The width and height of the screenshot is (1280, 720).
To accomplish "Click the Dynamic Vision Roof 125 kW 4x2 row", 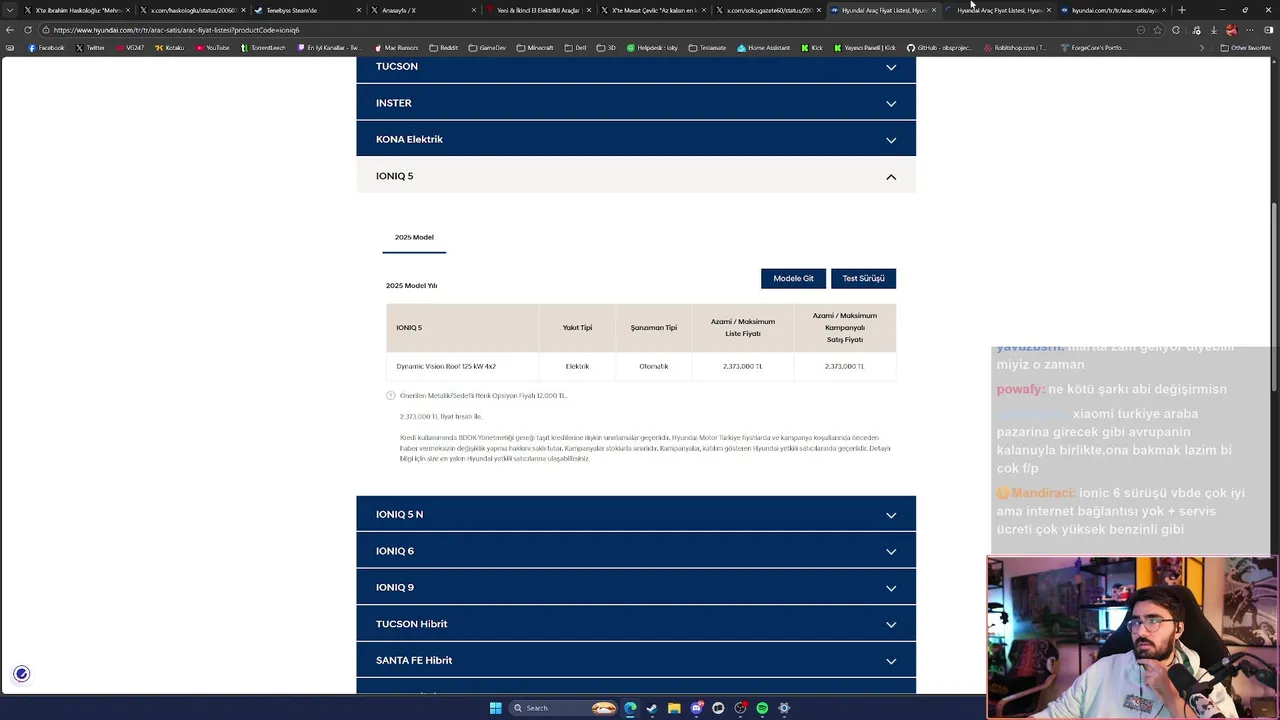I will [x=641, y=366].
